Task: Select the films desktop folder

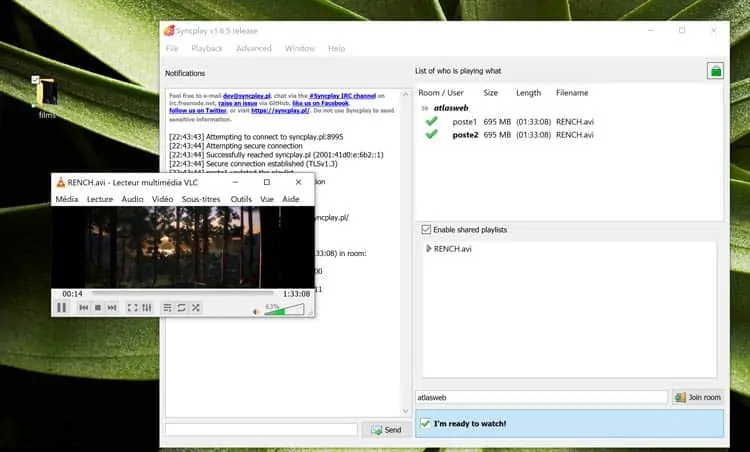Action: [x=46, y=97]
